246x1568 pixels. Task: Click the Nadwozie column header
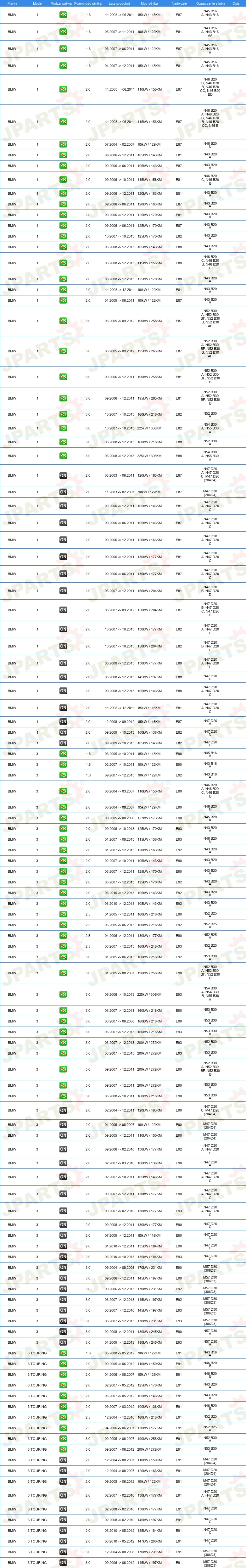tap(179, 3)
